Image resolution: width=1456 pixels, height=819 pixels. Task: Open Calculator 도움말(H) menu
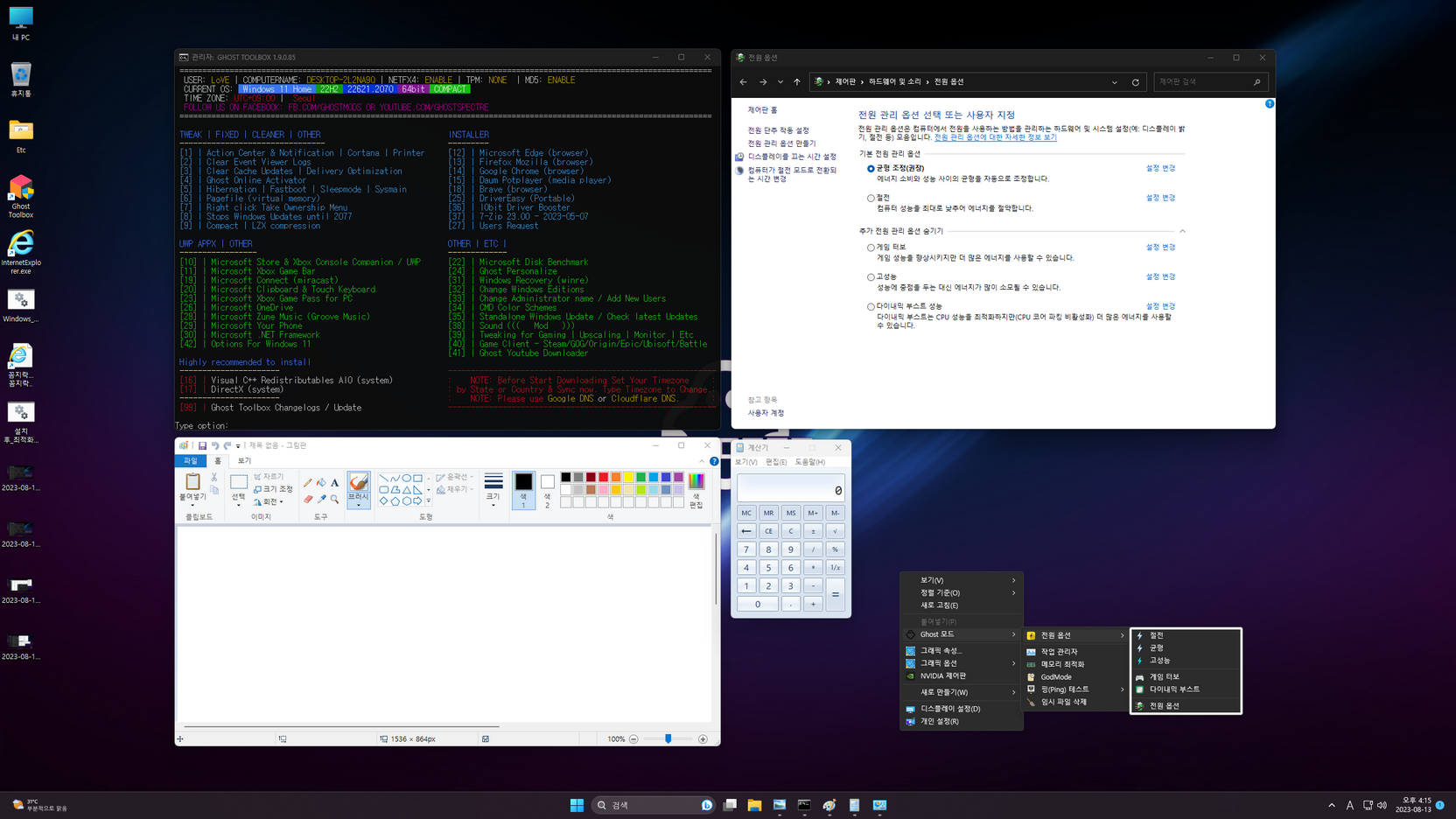[809, 462]
